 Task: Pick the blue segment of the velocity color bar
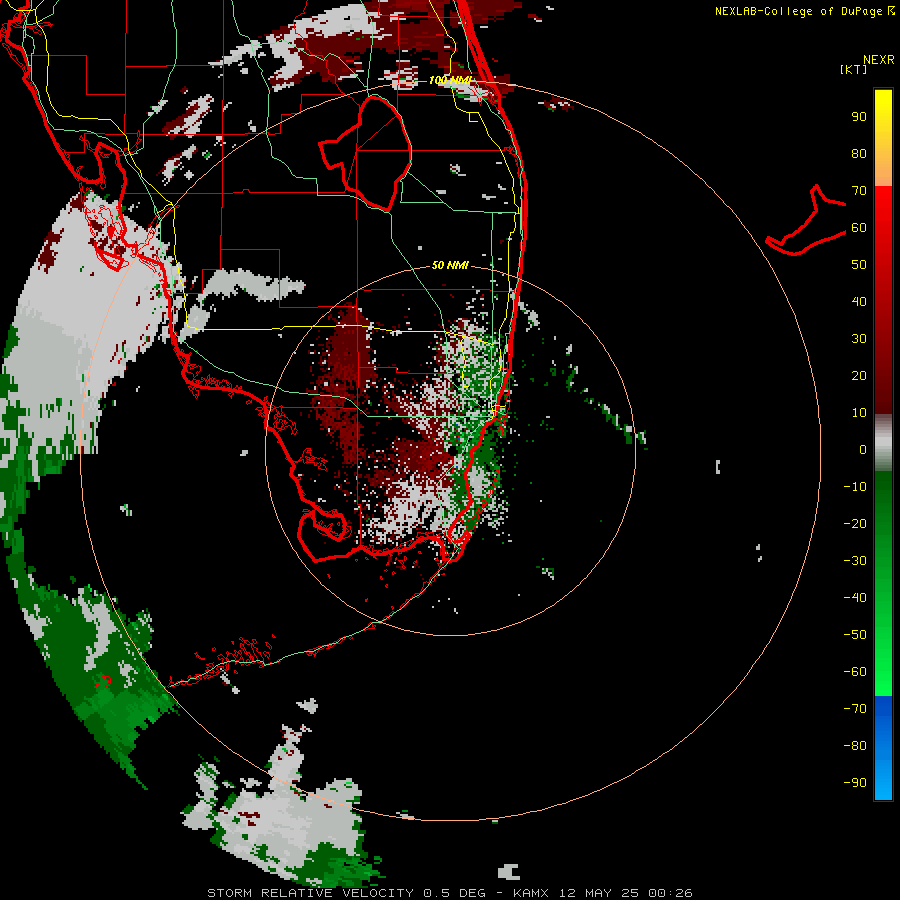pyautogui.click(x=883, y=747)
